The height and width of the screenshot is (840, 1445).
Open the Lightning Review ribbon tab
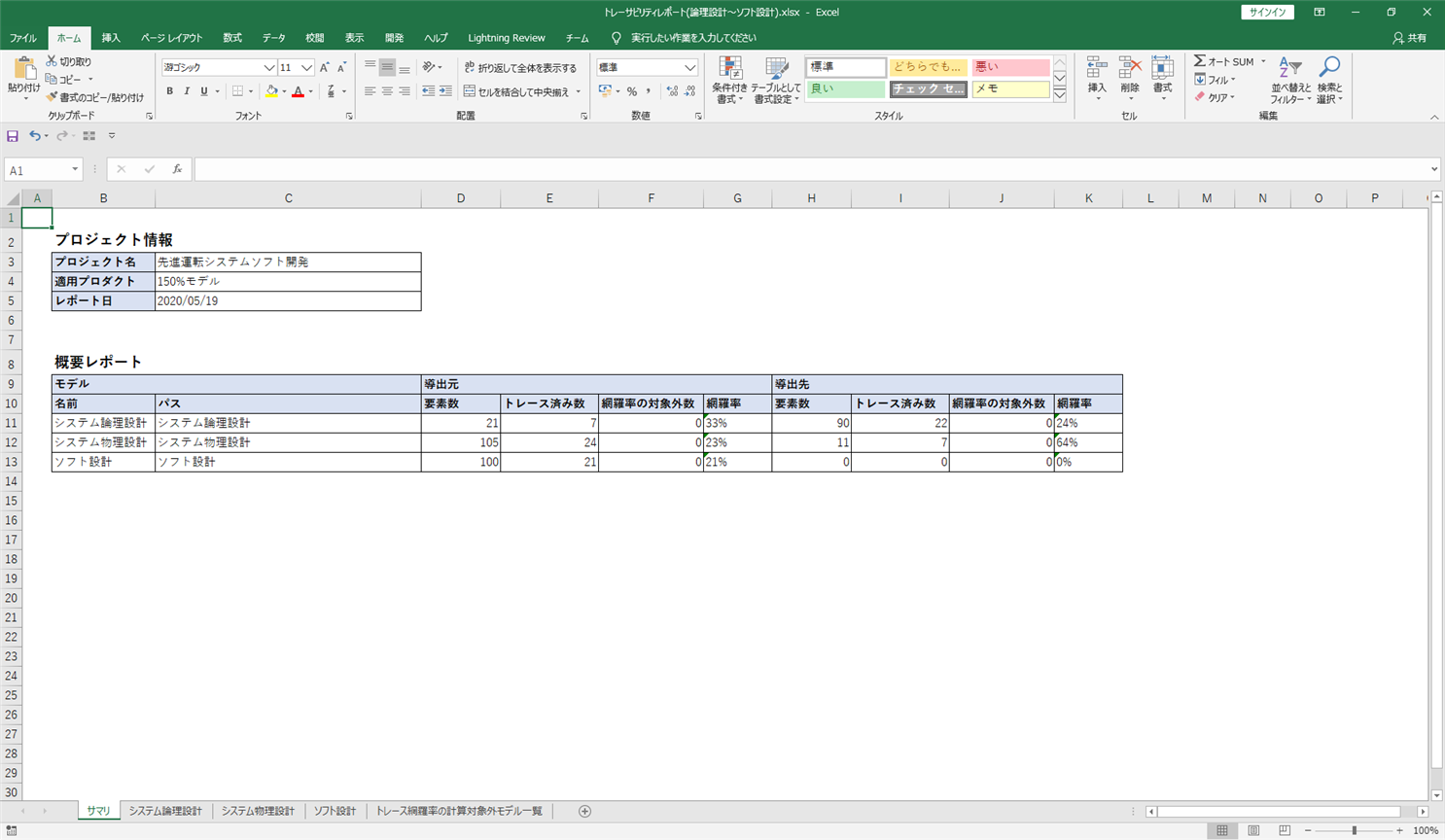(507, 38)
